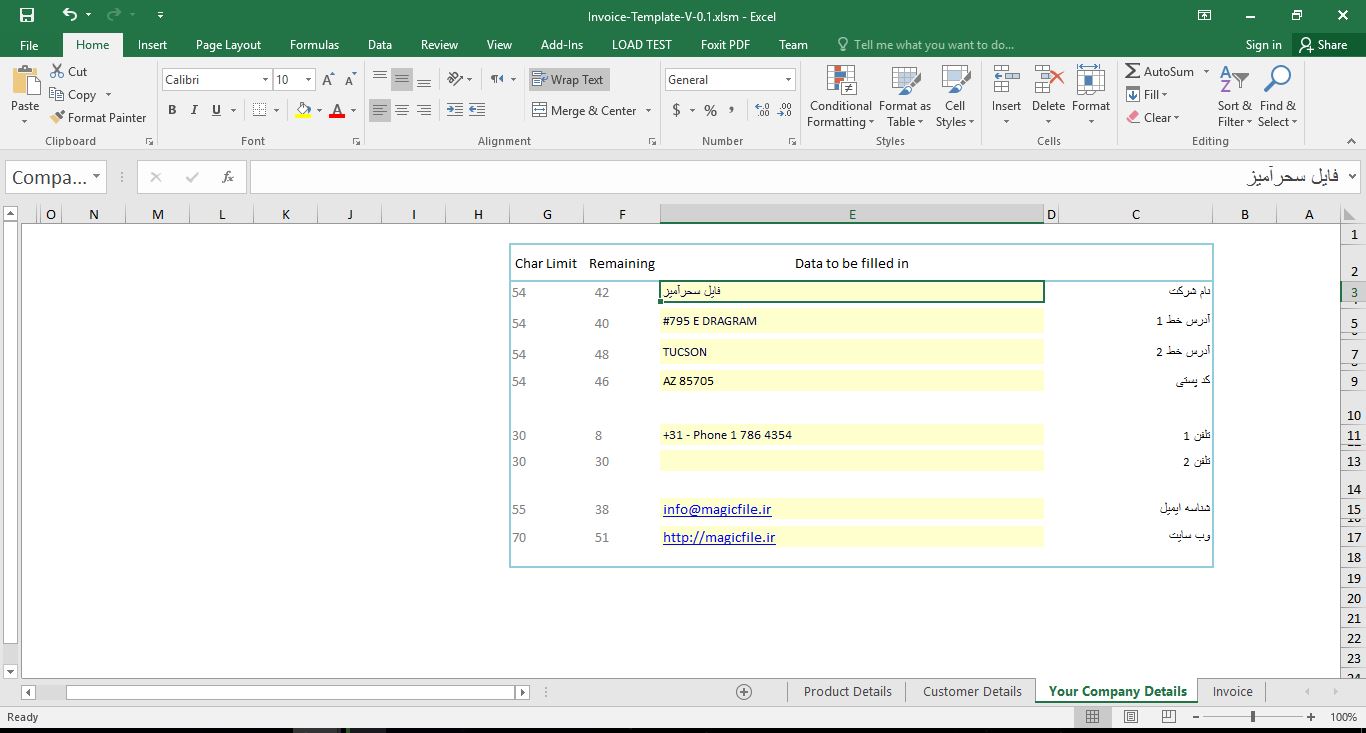Center text horizontally
1366x733 pixels.
tap(402, 110)
